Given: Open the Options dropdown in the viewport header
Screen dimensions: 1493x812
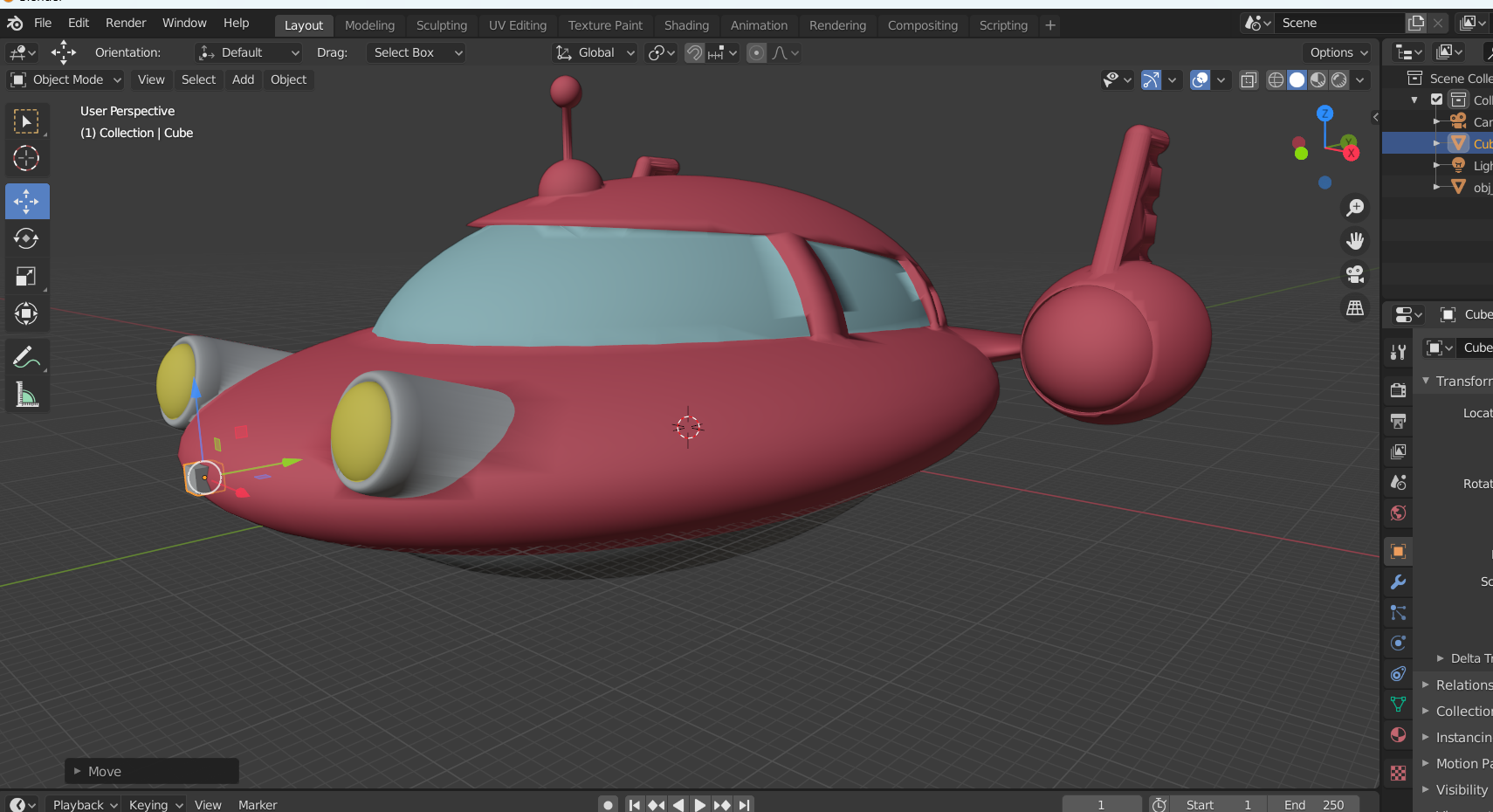Looking at the screenshot, I should (x=1338, y=52).
